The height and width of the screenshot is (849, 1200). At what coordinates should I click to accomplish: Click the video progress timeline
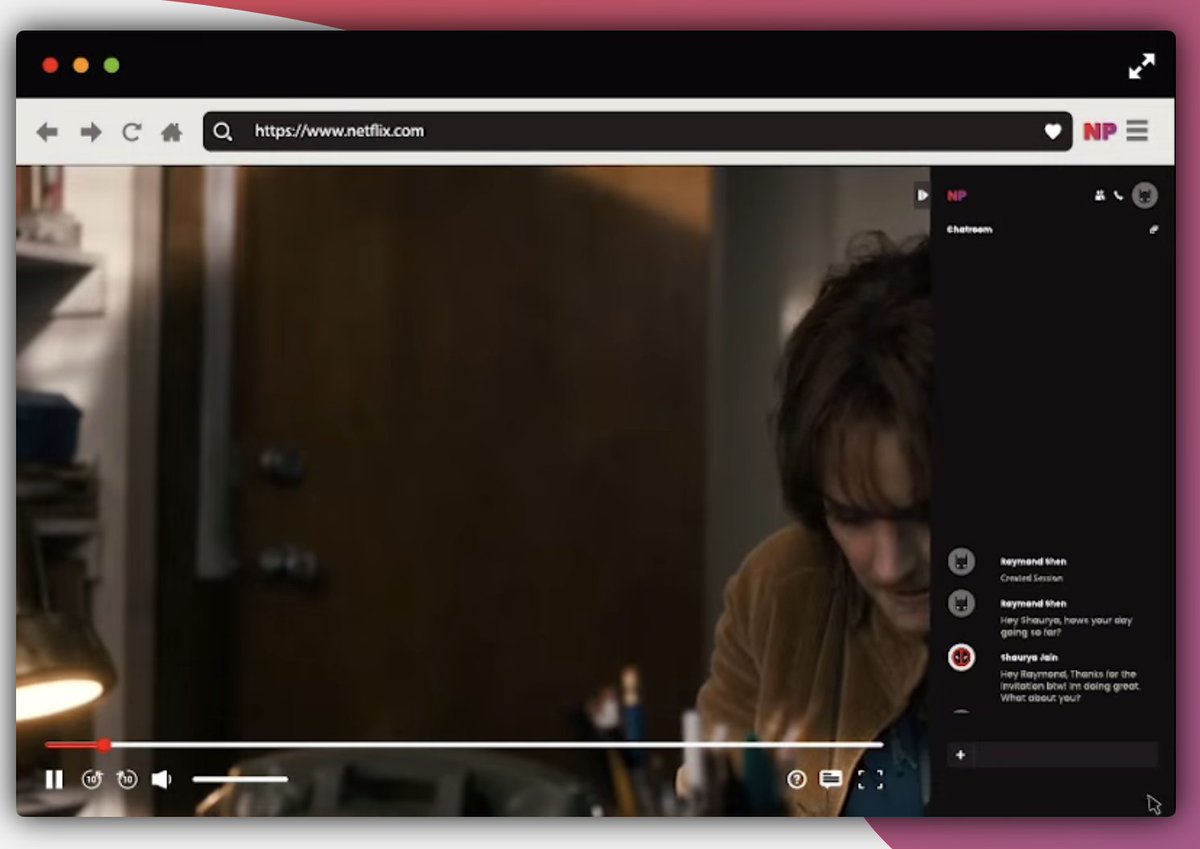464,745
